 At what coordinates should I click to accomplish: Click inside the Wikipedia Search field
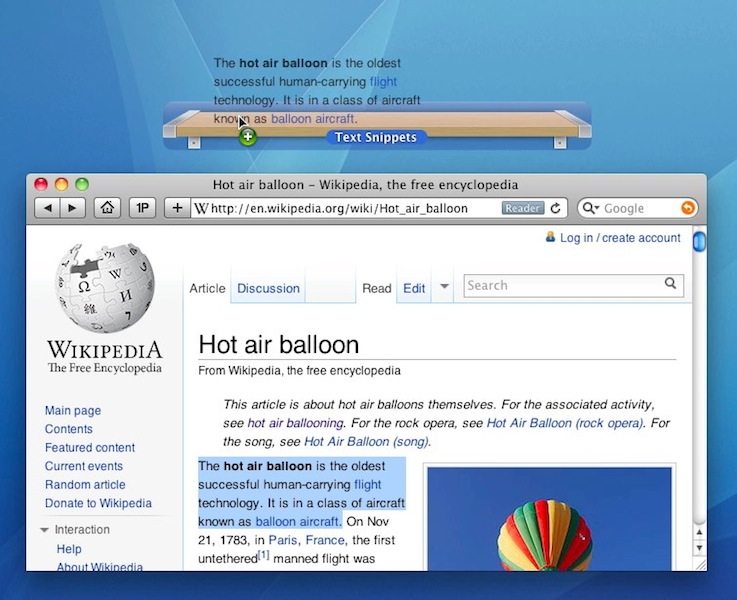[565, 285]
